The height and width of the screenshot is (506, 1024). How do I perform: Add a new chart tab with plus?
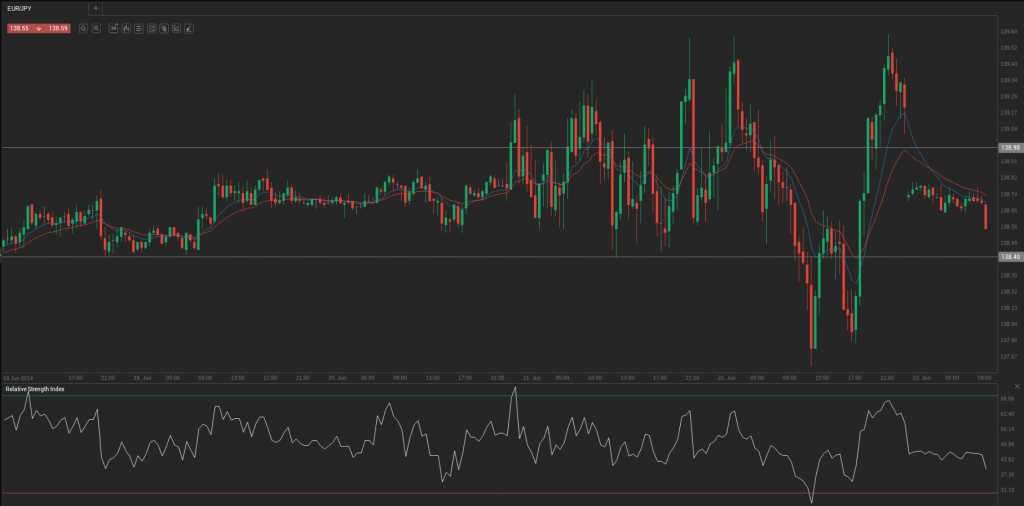96,7
